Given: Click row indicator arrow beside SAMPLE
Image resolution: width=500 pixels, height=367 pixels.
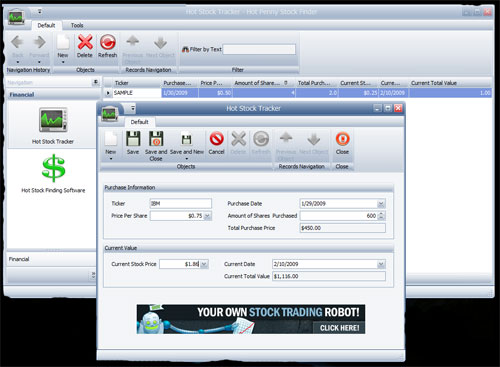Looking at the screenshot, I should point(108,93).
